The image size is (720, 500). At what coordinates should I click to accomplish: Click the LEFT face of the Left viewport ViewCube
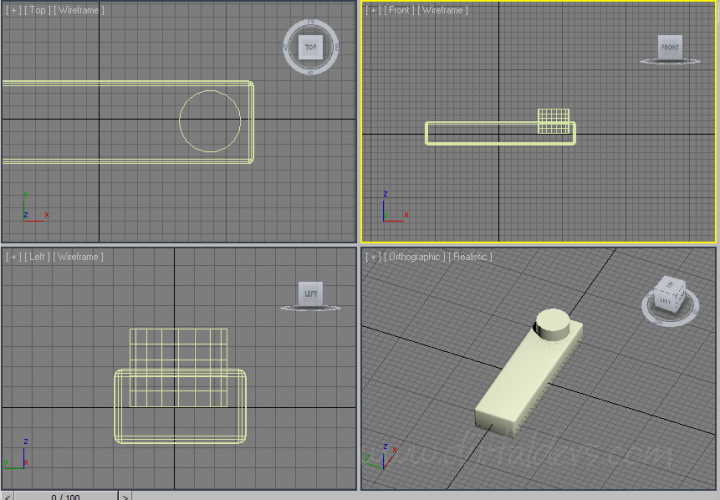tap(310, 293)
